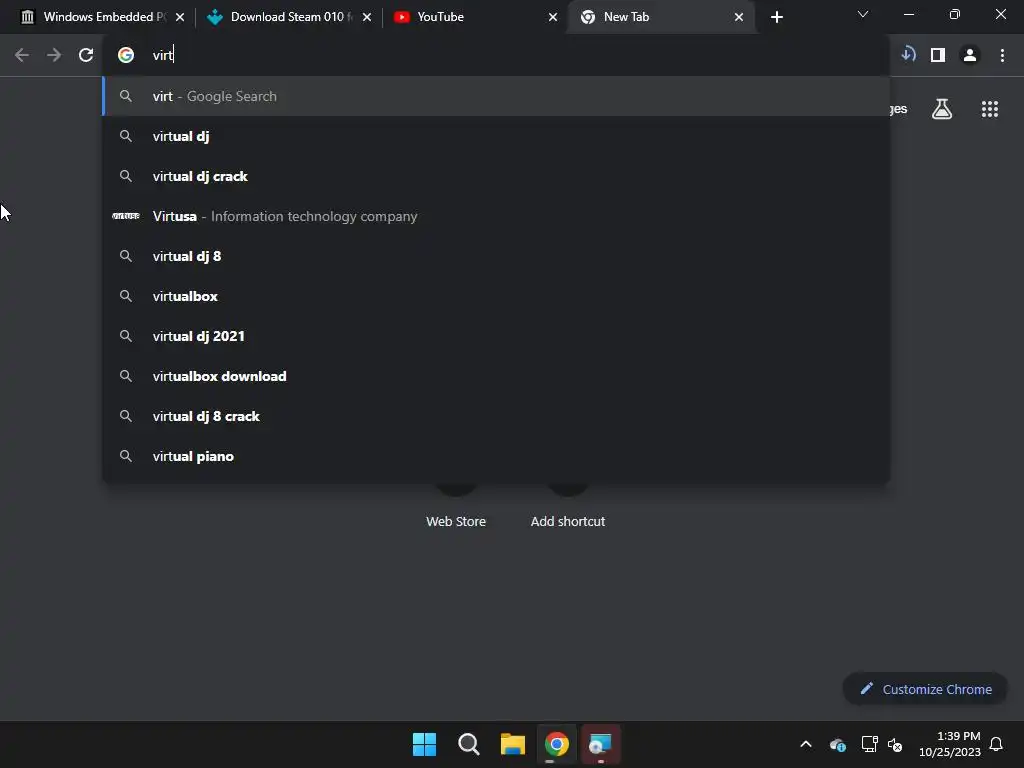Select the New Tab tab
Image resolution: width=1024 pixels, height=768 pixels.
(660, 17)
